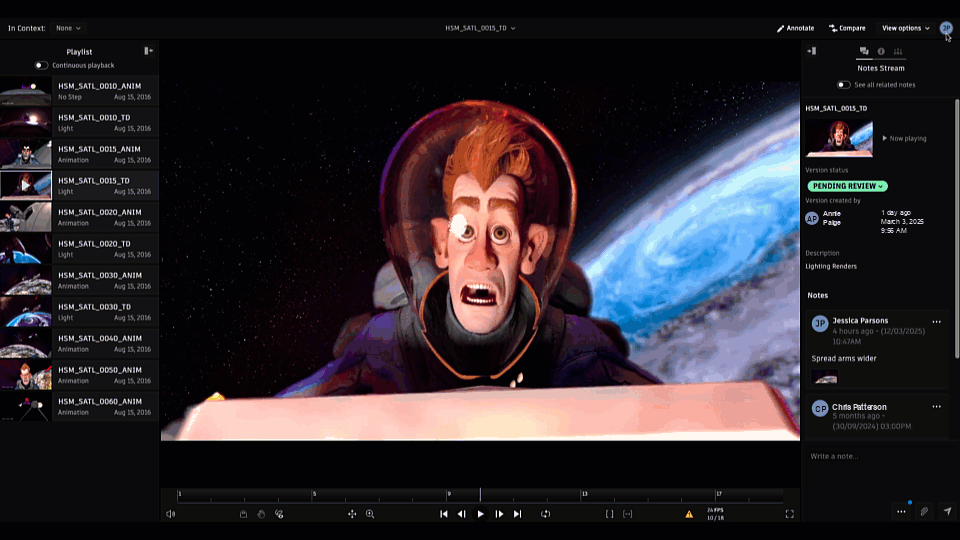
Task: Mute the audio volume icon
Action: (171, 514)
